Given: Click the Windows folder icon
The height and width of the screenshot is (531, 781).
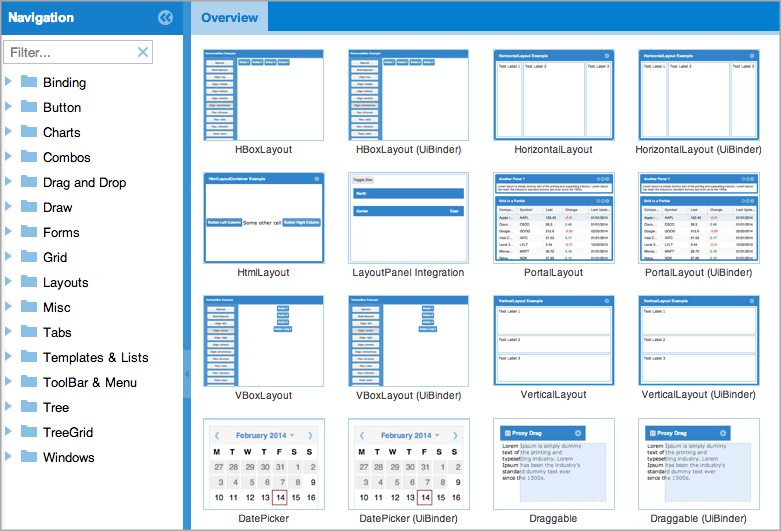Looking at the screenshot, I should point(29,456).
